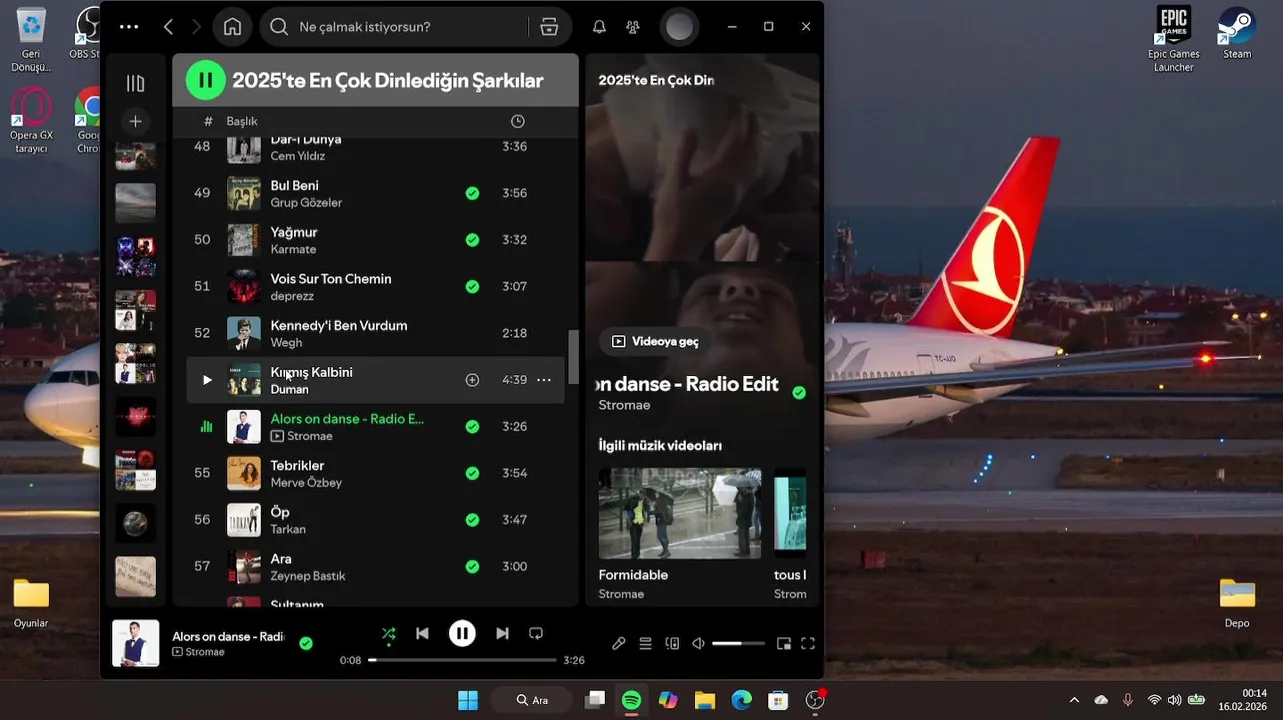The image size is (1283, 720).
Task: Add Kırmış Kalbini to Liked Songs
Action: (472, 380)
